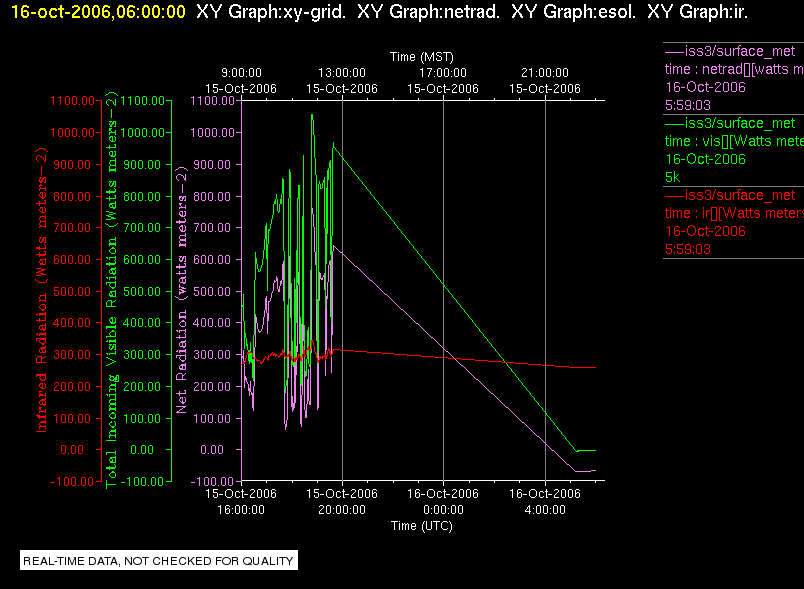Click the 17:00:00 MST tick label
This screenshot has width=804, height=589.
point(443,73)
